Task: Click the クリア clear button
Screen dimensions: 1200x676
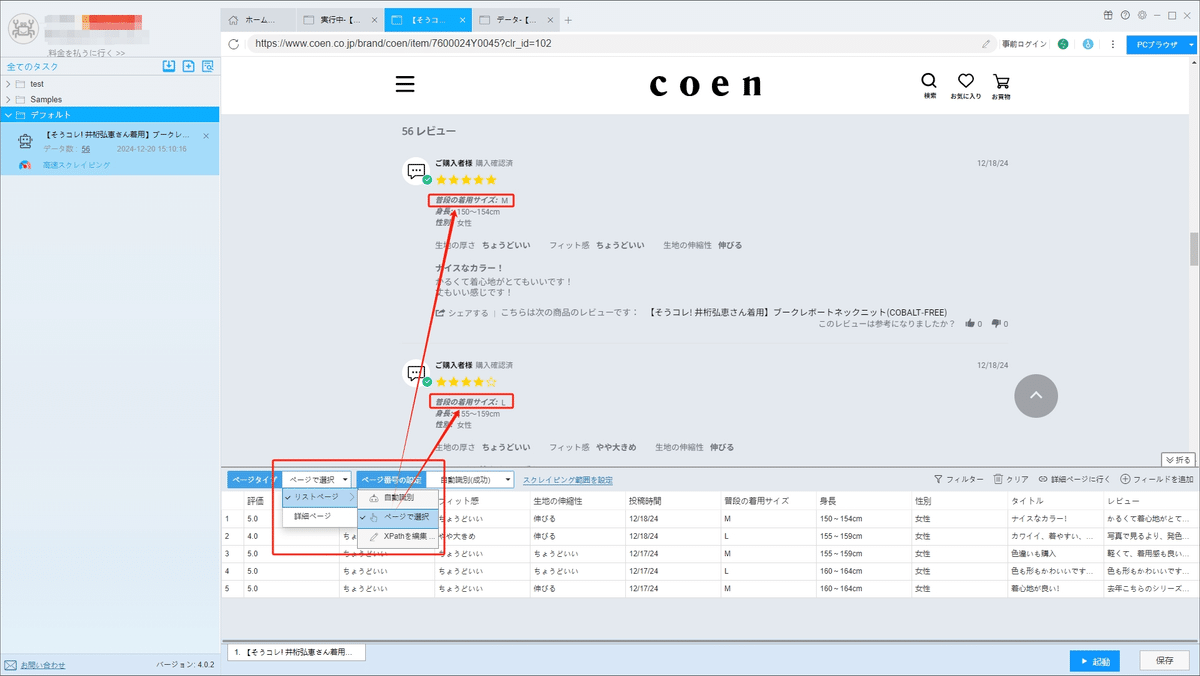Action: coord(1011,480)
